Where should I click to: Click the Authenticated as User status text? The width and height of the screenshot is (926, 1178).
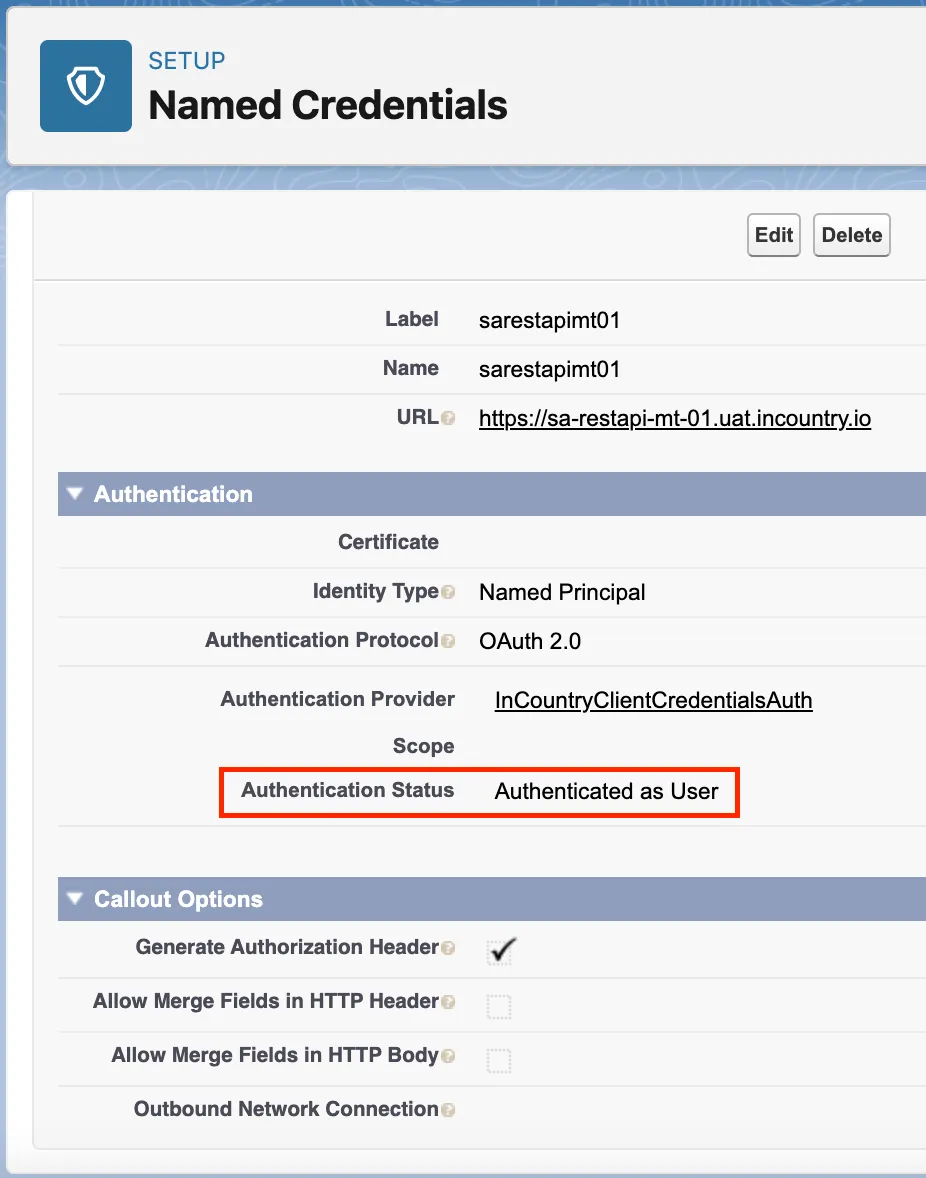(606, 792)
